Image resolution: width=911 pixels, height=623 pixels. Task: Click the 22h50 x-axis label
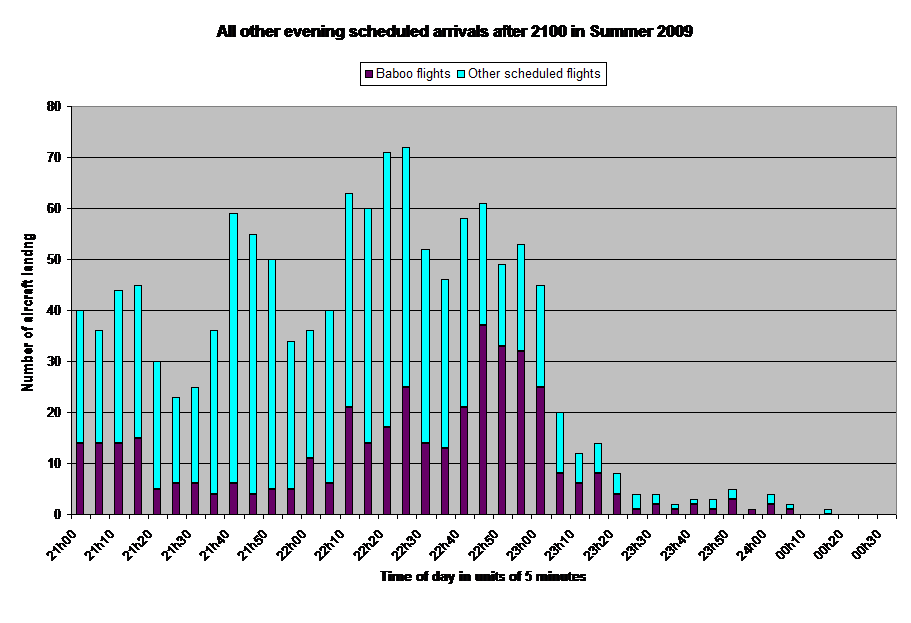484,545
